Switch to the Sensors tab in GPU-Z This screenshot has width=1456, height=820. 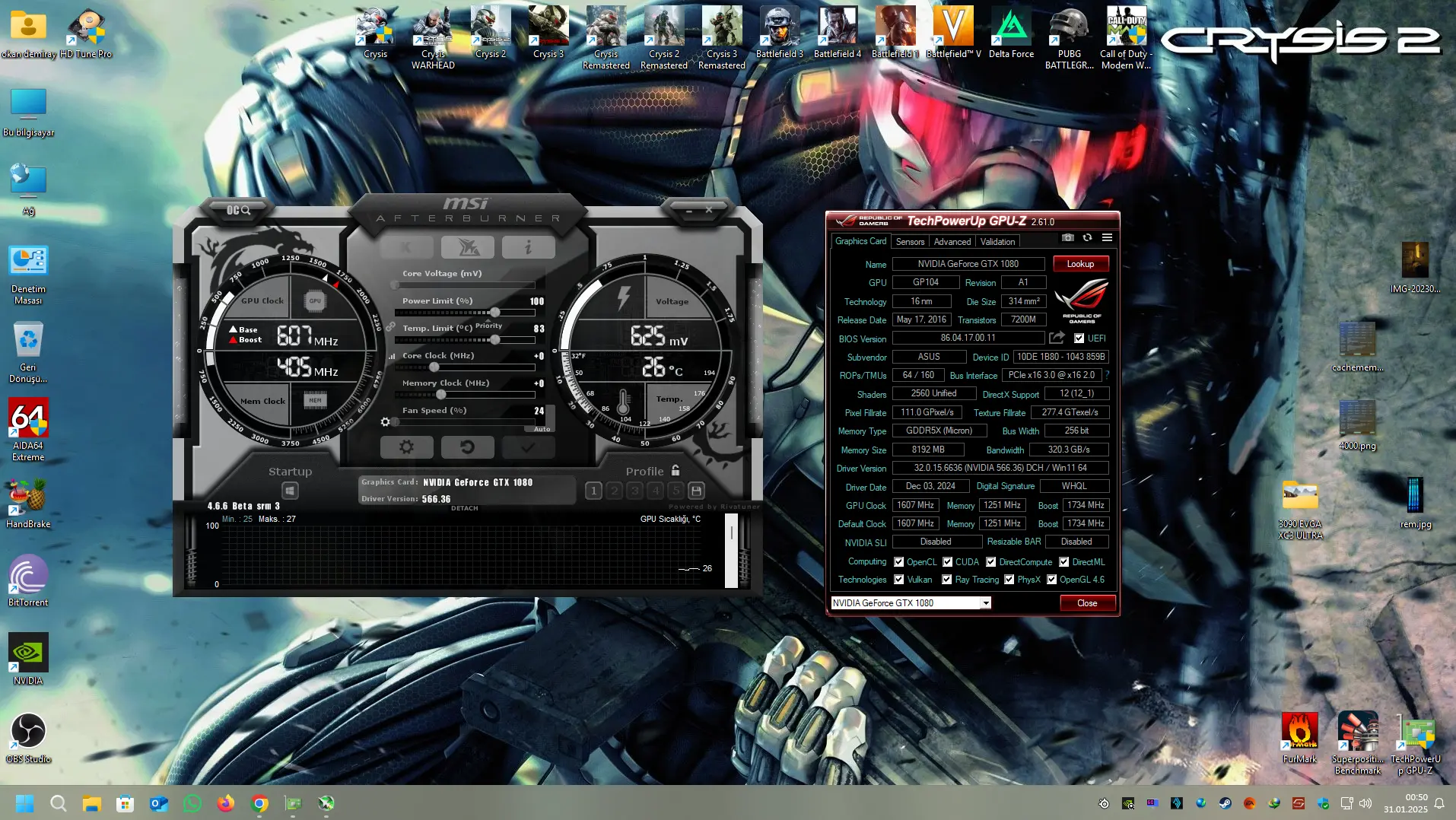click(x=910, y=242)
